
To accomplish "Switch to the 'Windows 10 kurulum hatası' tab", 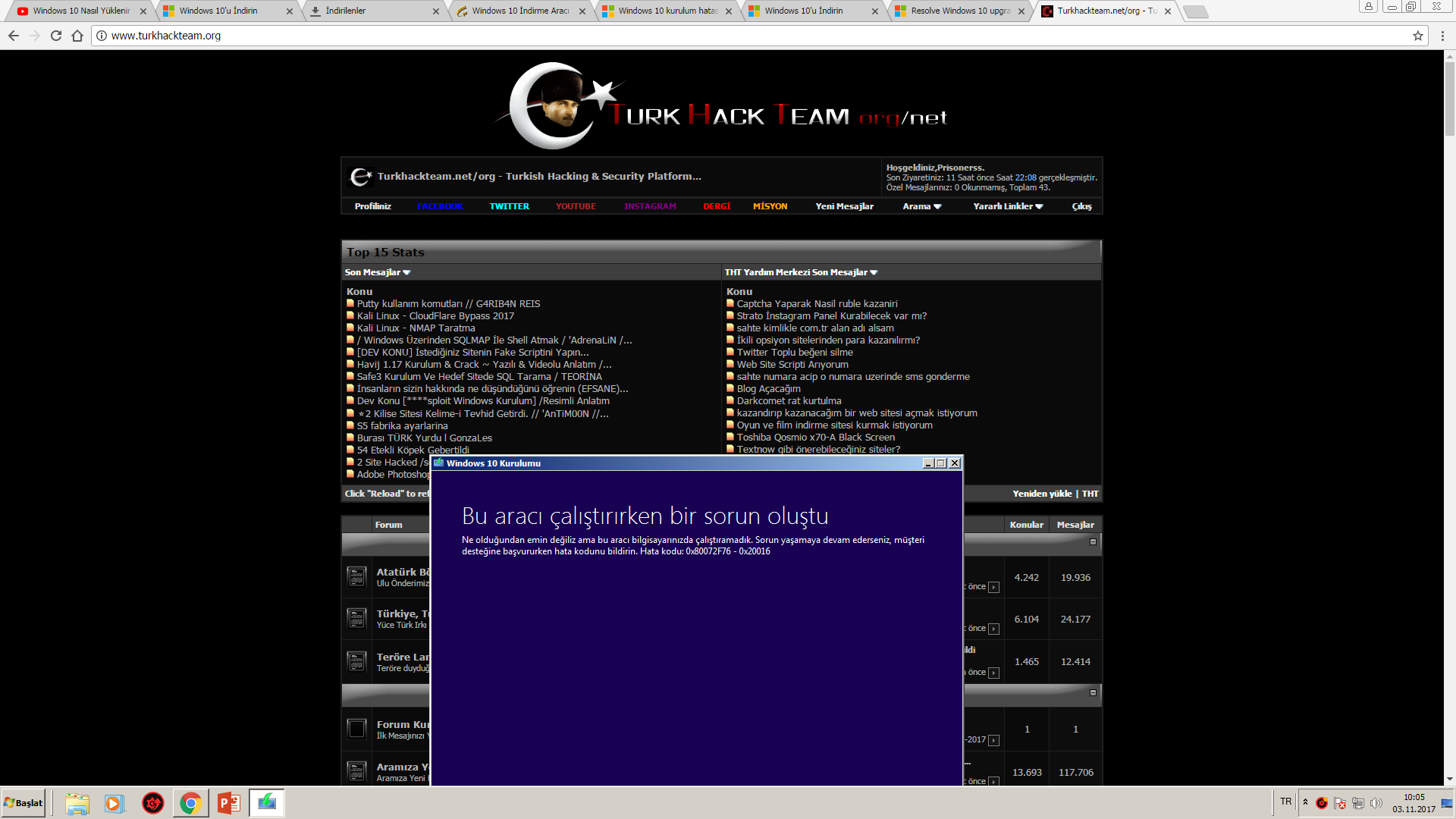I will [667, 11].
